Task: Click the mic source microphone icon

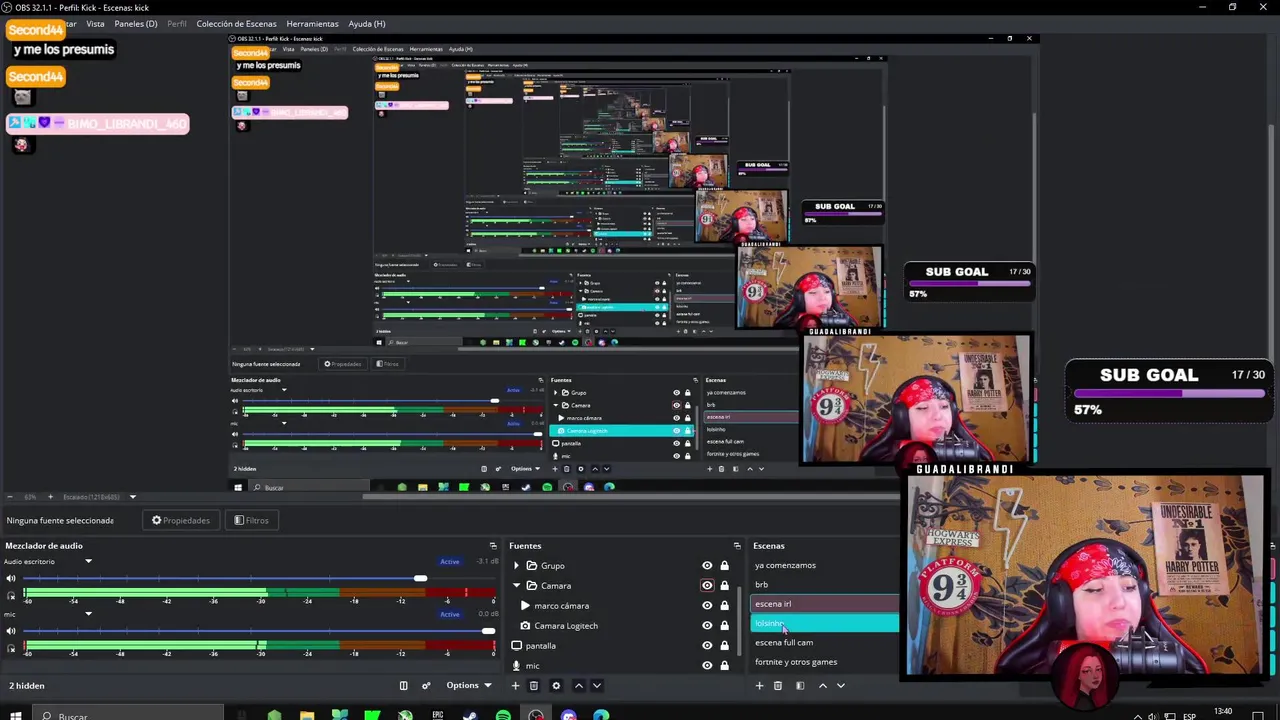Action: pyautogui.click(x=517, y=666)
